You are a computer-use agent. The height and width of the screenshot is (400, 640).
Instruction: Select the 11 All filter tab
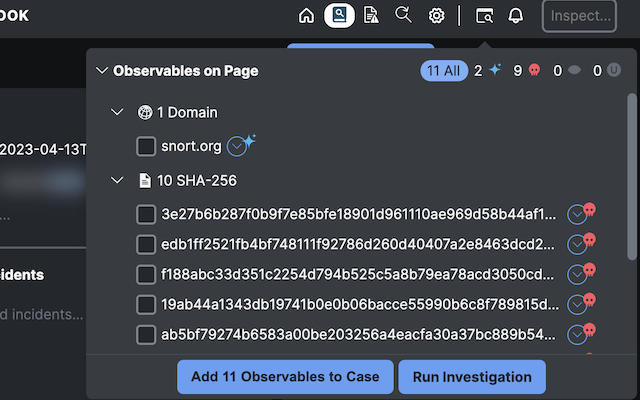click(444, 71)
